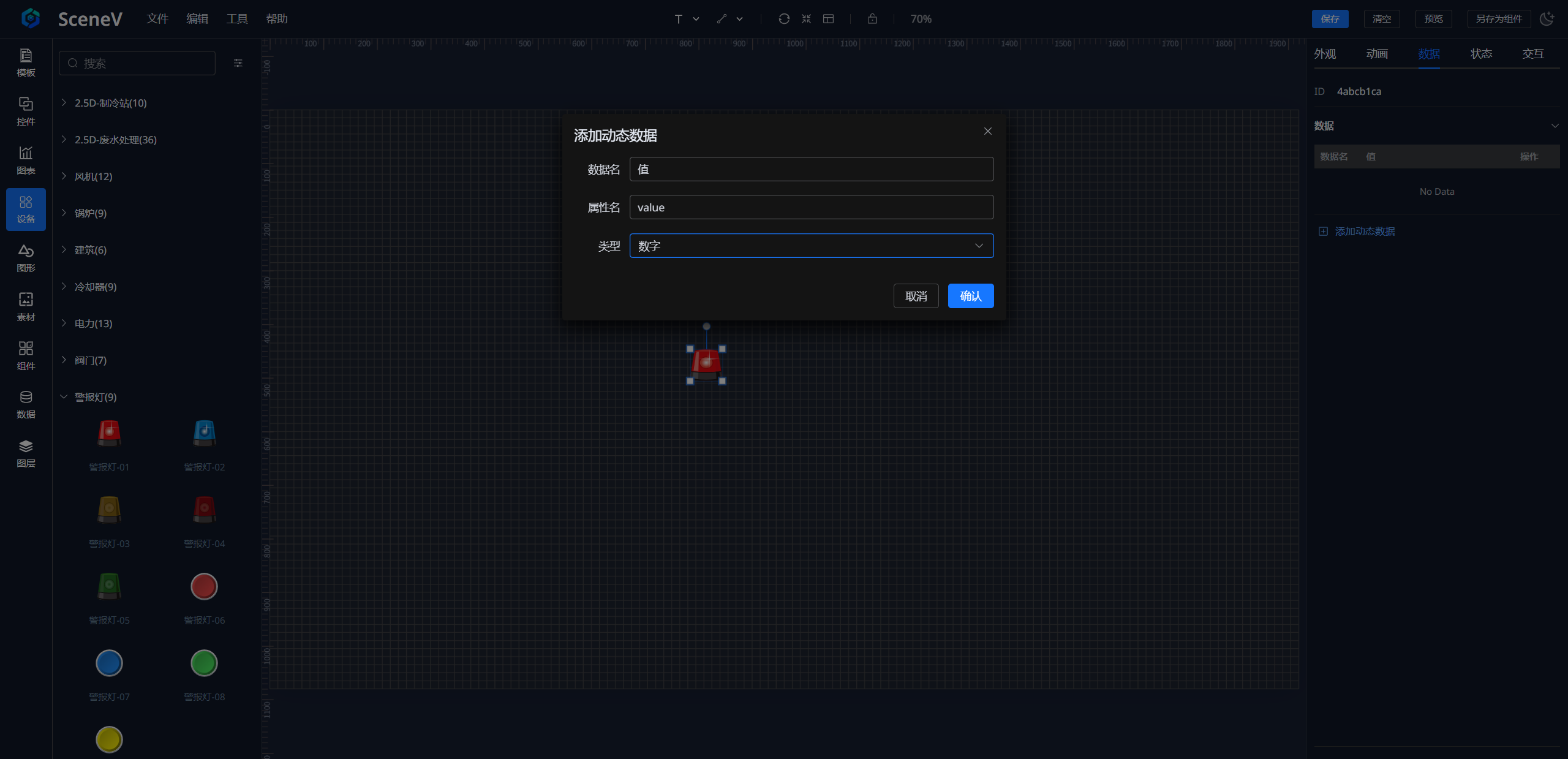Open the 图表 charts sidebar panel

[26, 160]
